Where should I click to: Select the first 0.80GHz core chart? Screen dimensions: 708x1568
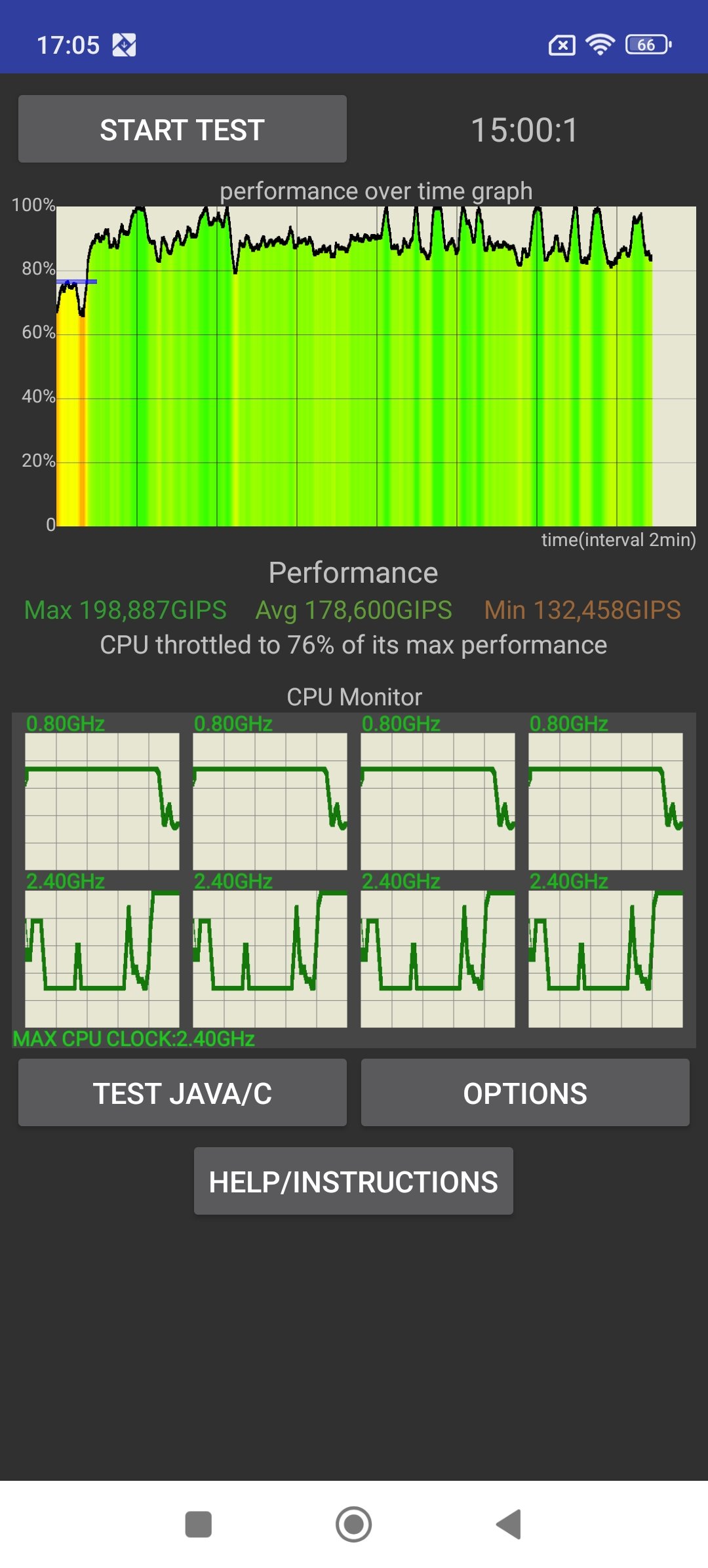tap(102, 801)
